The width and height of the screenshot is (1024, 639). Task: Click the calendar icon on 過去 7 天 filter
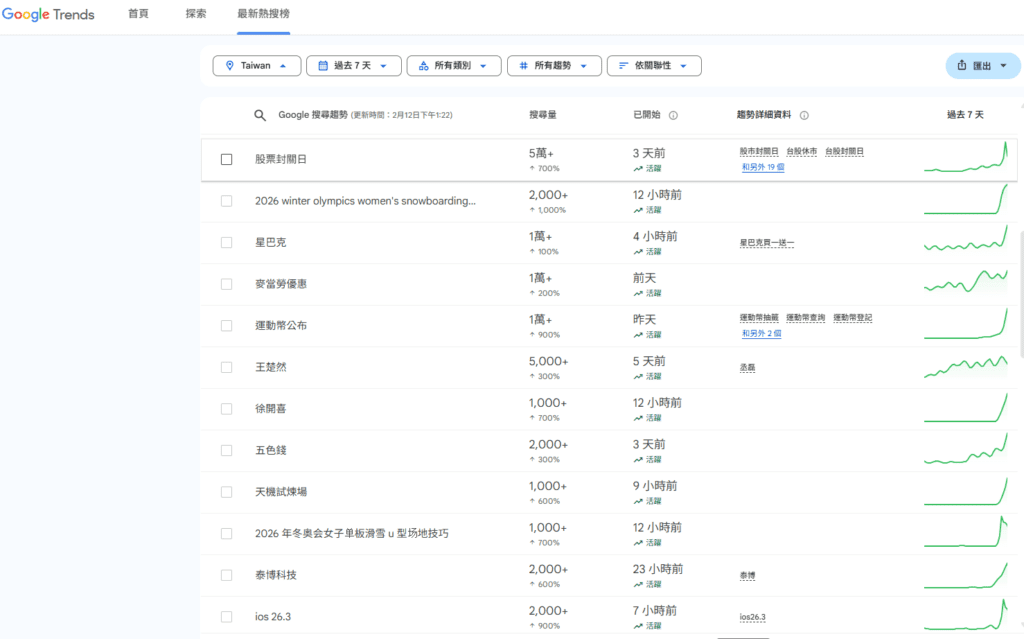point(323,65)
